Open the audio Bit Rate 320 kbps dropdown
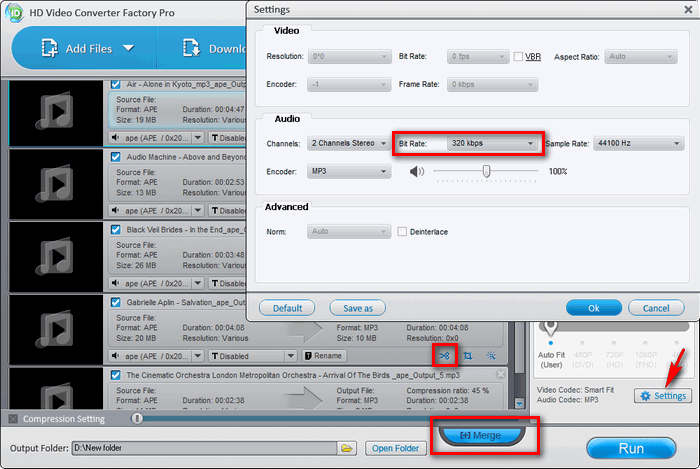This screenshot has height=469, width=700. (492, 143)
